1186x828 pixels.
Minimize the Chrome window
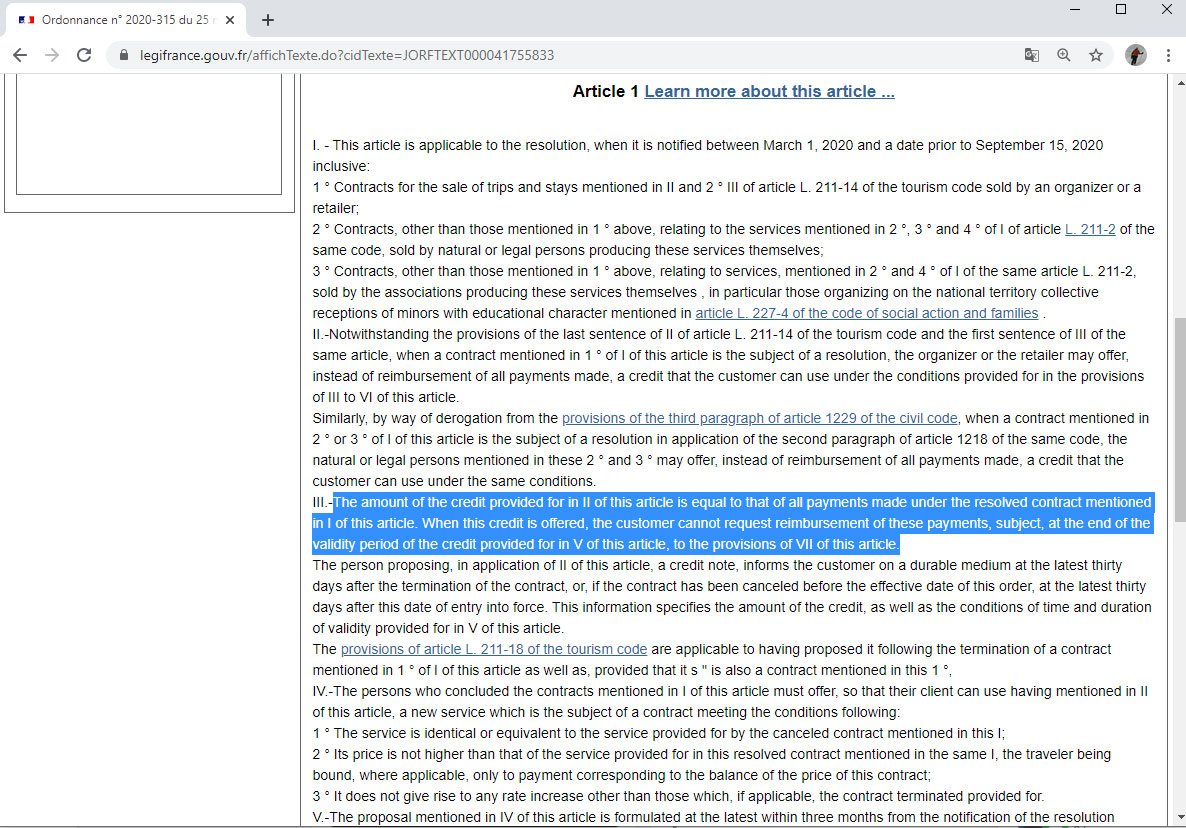pyautogui.click(x=1075, y=9)
